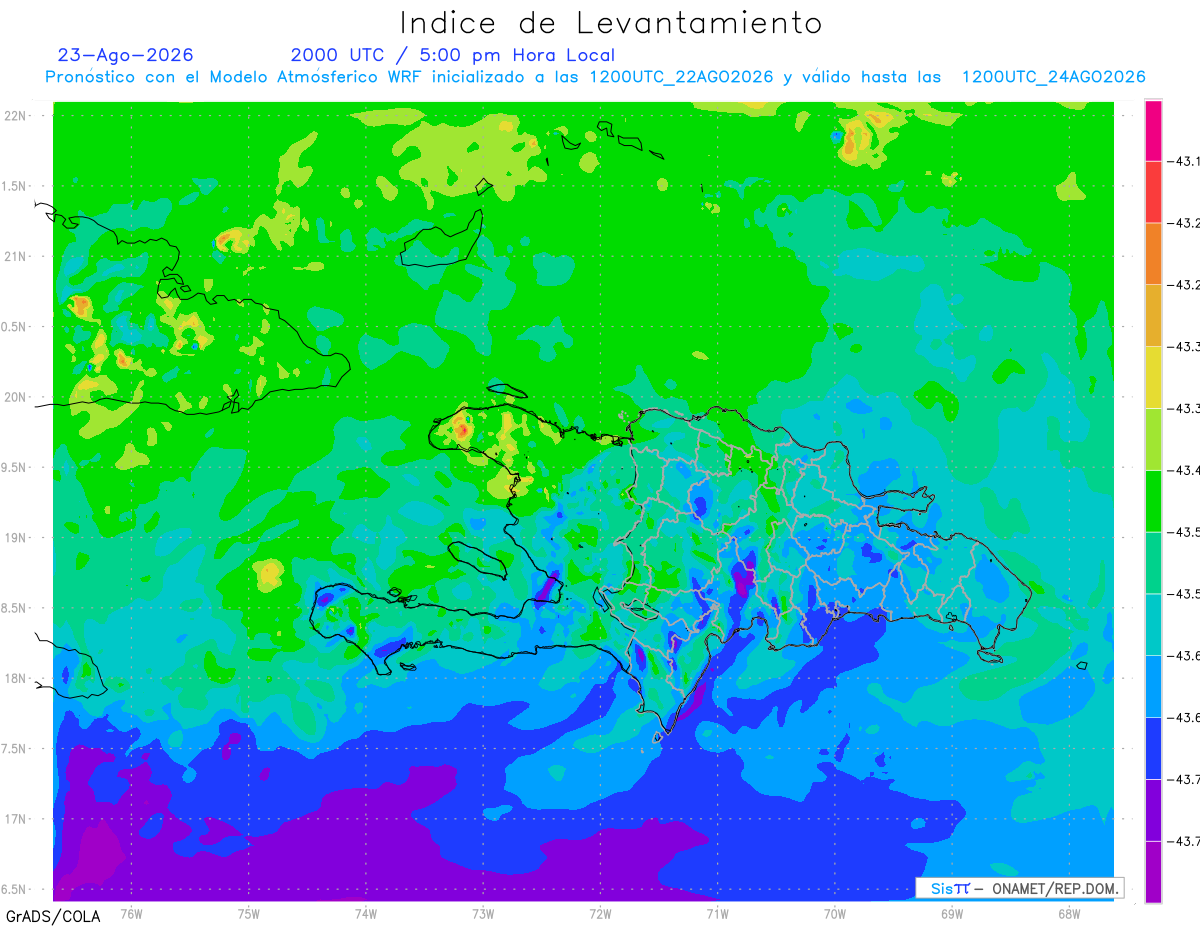Pick the violet colorbar swatch
The height and width of the screenshot is (927, 1200).
[1153, 810]
